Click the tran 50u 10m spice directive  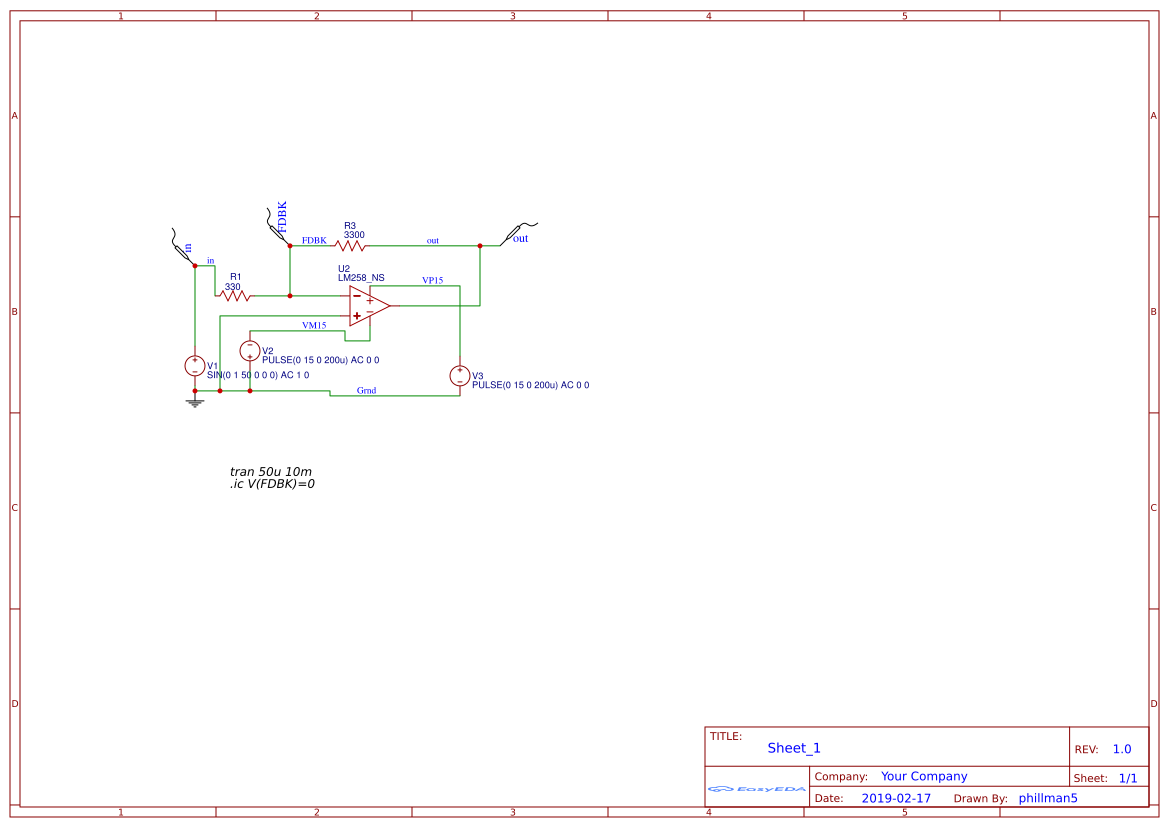click(x=270, y=470)
